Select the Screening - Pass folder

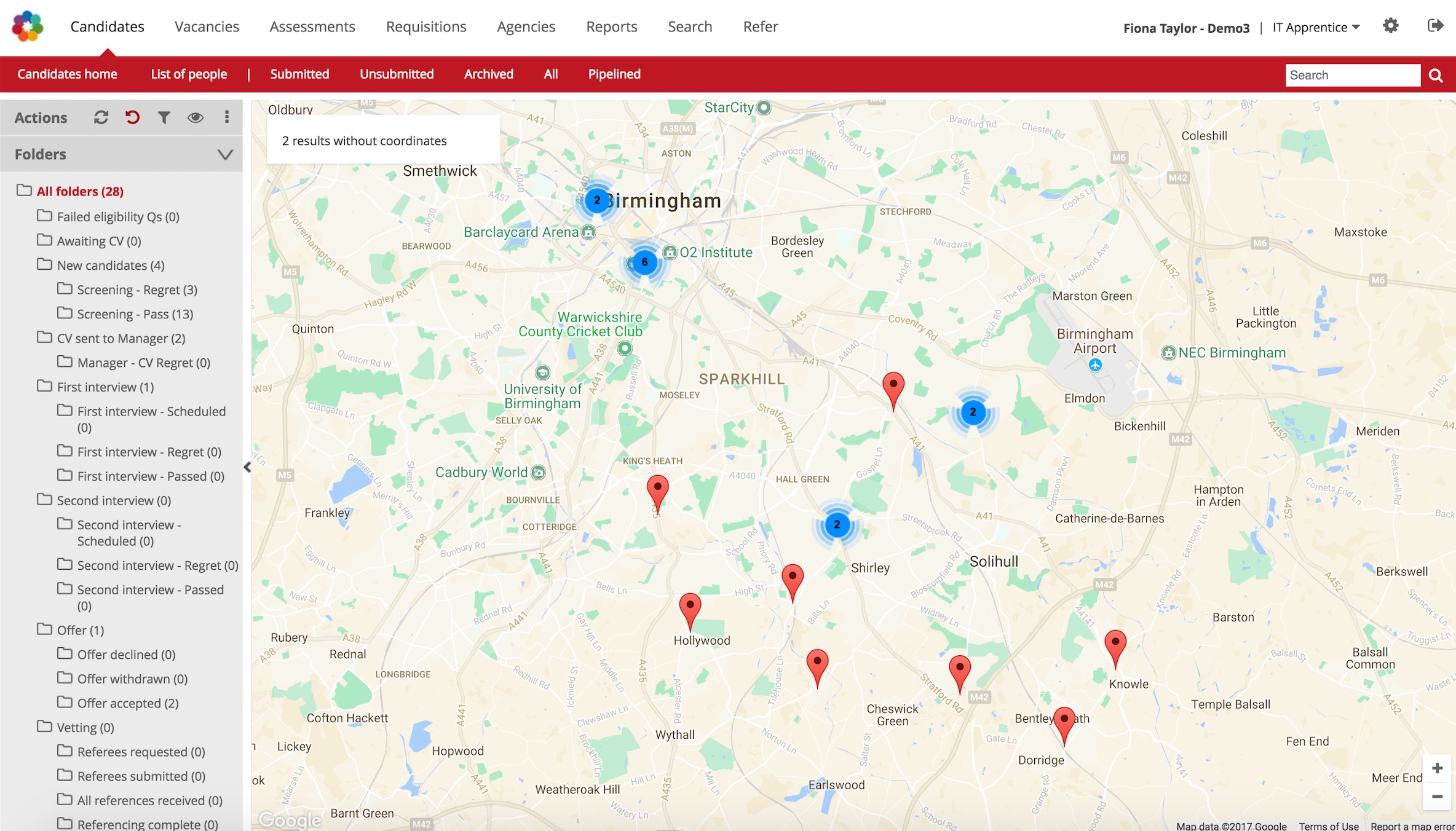(135, 314)
